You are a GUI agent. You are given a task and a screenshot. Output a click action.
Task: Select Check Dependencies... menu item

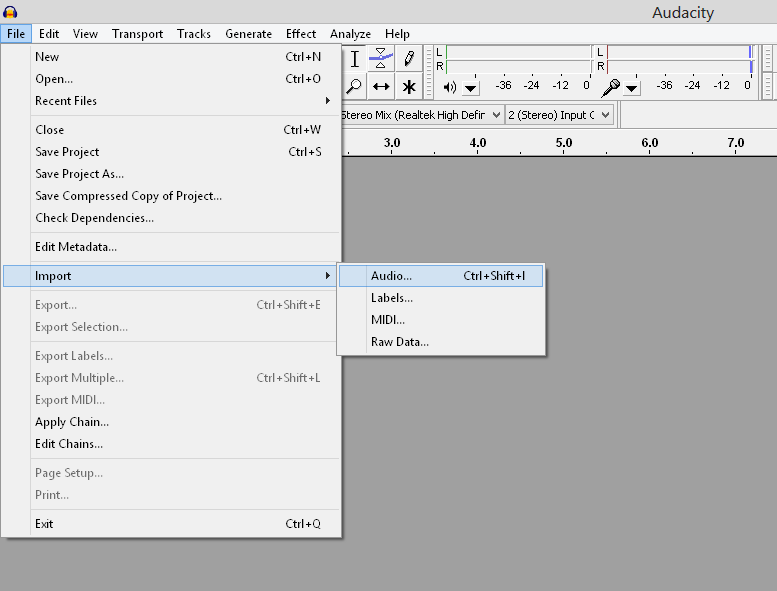coord(171,218)
